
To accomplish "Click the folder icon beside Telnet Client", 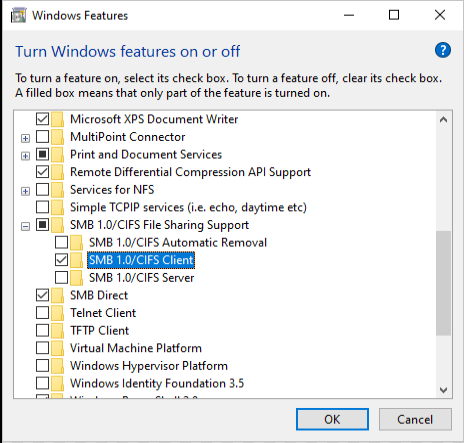I will click(x=58, y=313).
